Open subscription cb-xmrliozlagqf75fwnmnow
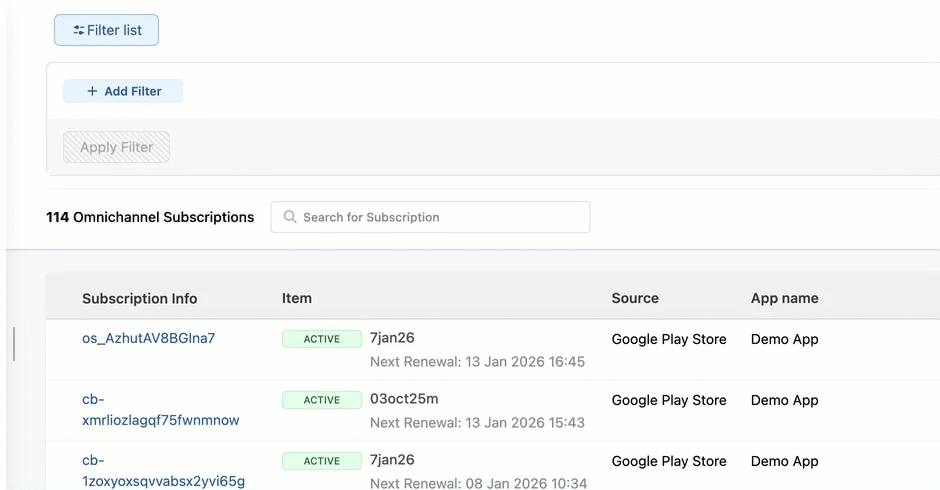 pyautogui.click(x=160, y=410)
